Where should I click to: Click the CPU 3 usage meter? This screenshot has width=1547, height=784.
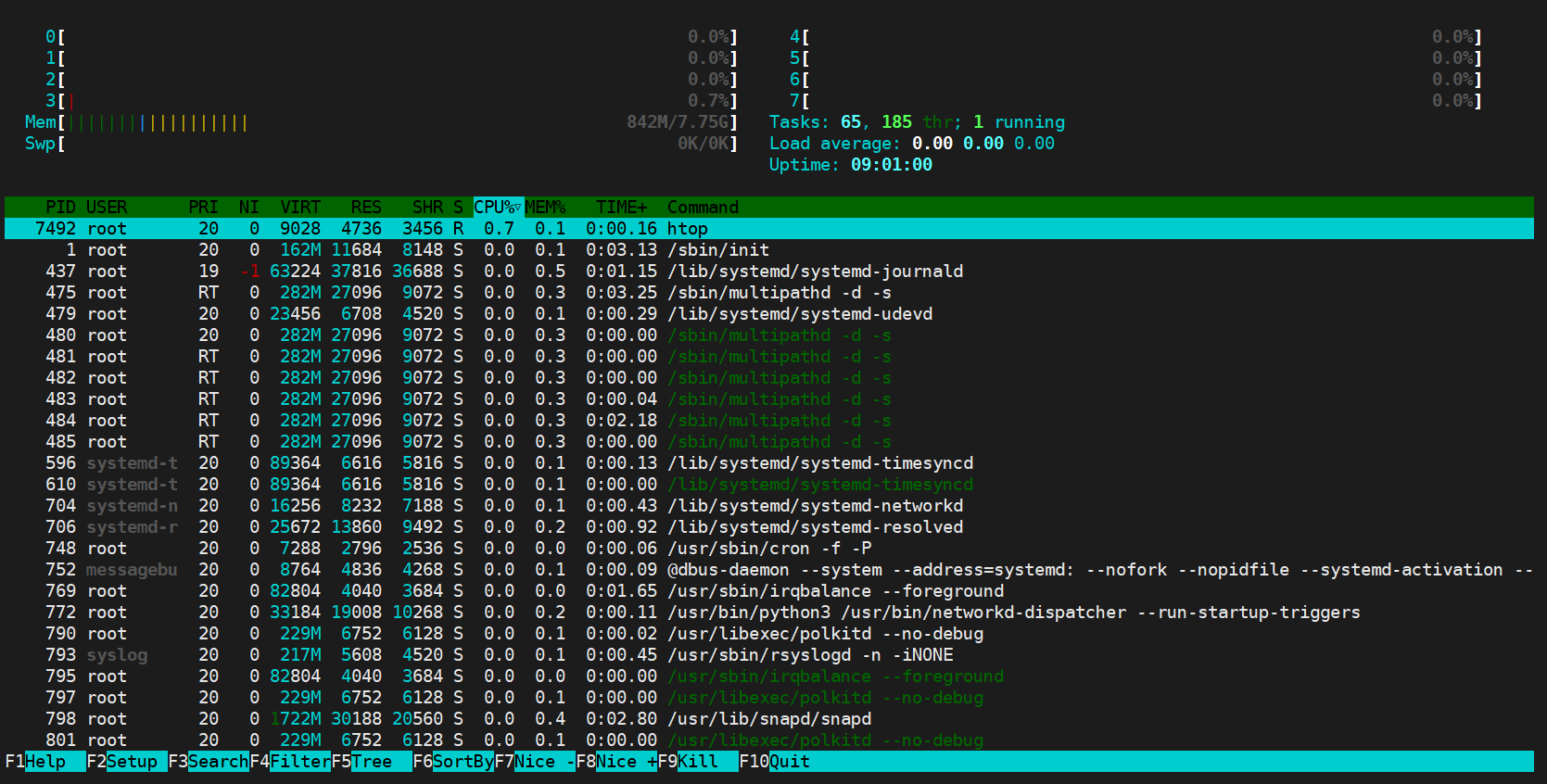392,101
